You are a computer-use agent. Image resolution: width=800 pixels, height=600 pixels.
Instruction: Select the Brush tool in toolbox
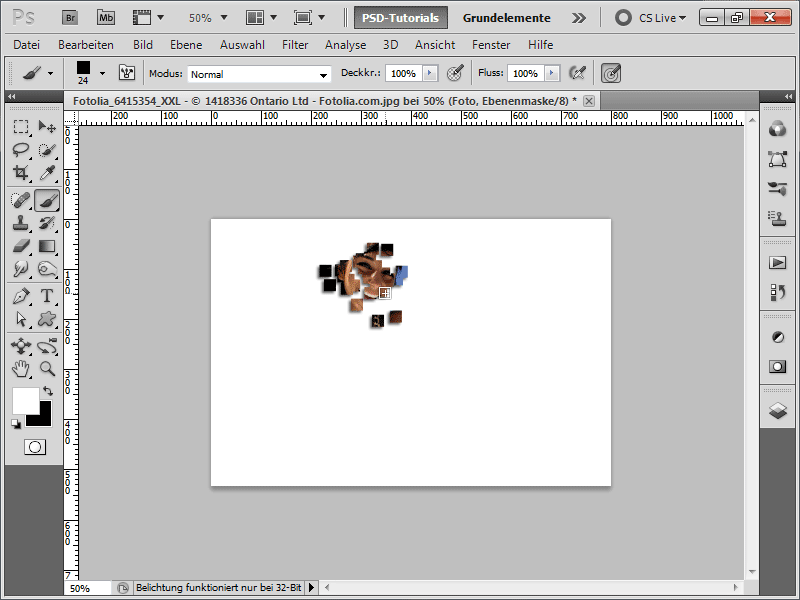point(47,200)
